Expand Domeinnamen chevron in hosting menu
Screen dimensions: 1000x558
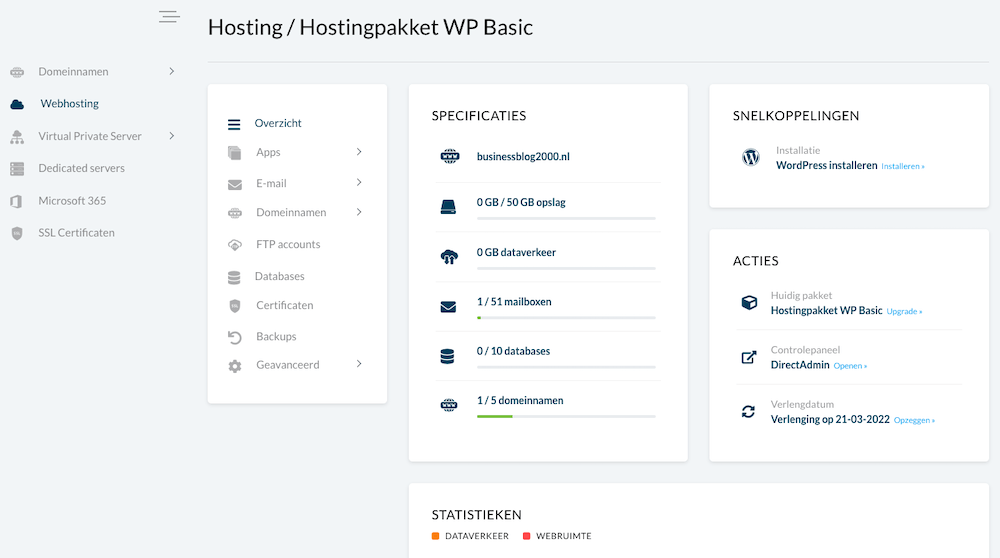tap(359, 212)
